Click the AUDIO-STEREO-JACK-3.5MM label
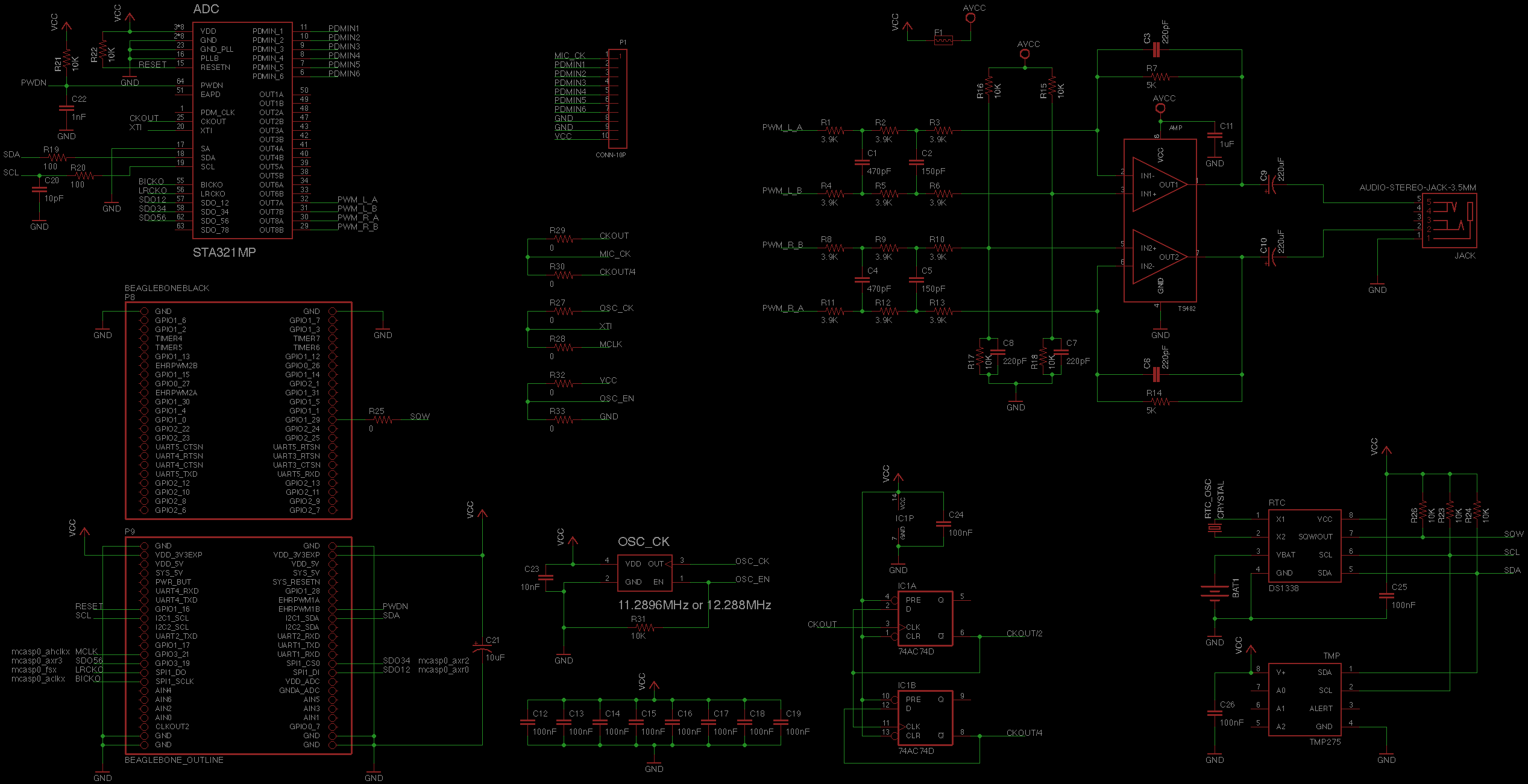 click(1418, 187)
